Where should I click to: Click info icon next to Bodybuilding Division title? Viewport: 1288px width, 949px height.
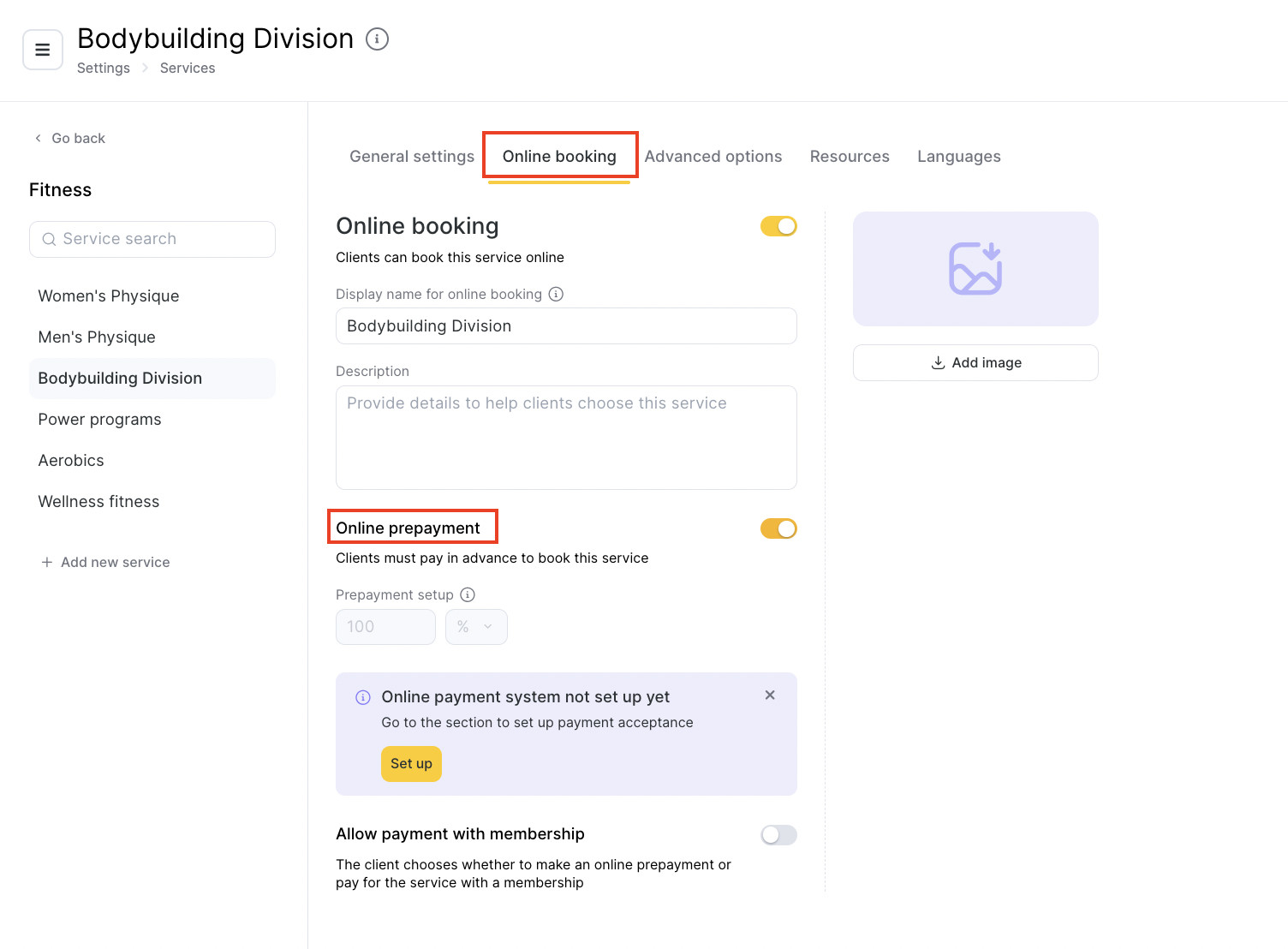coord(377,39)
